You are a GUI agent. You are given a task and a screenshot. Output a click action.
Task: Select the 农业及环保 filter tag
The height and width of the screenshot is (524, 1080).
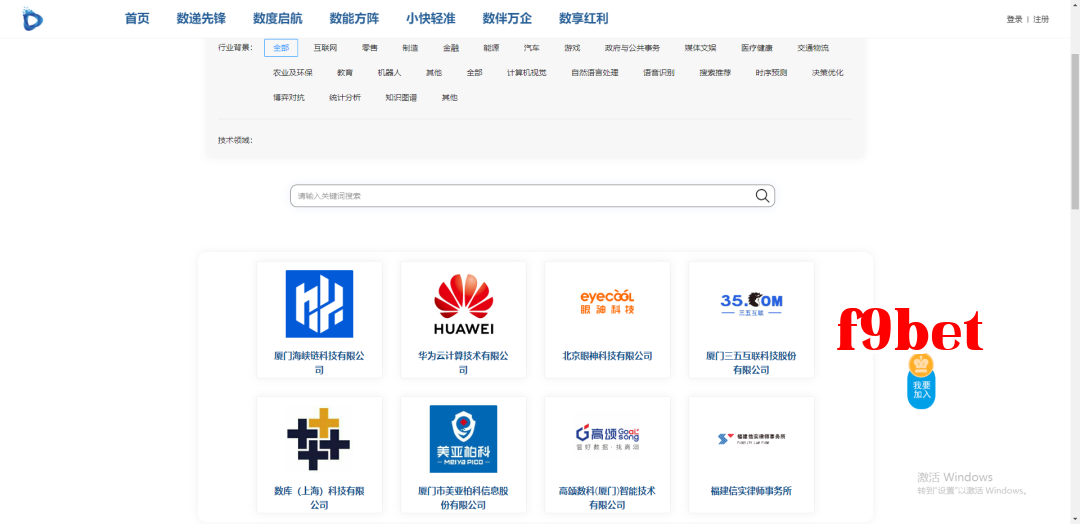[x=293, y=72]
